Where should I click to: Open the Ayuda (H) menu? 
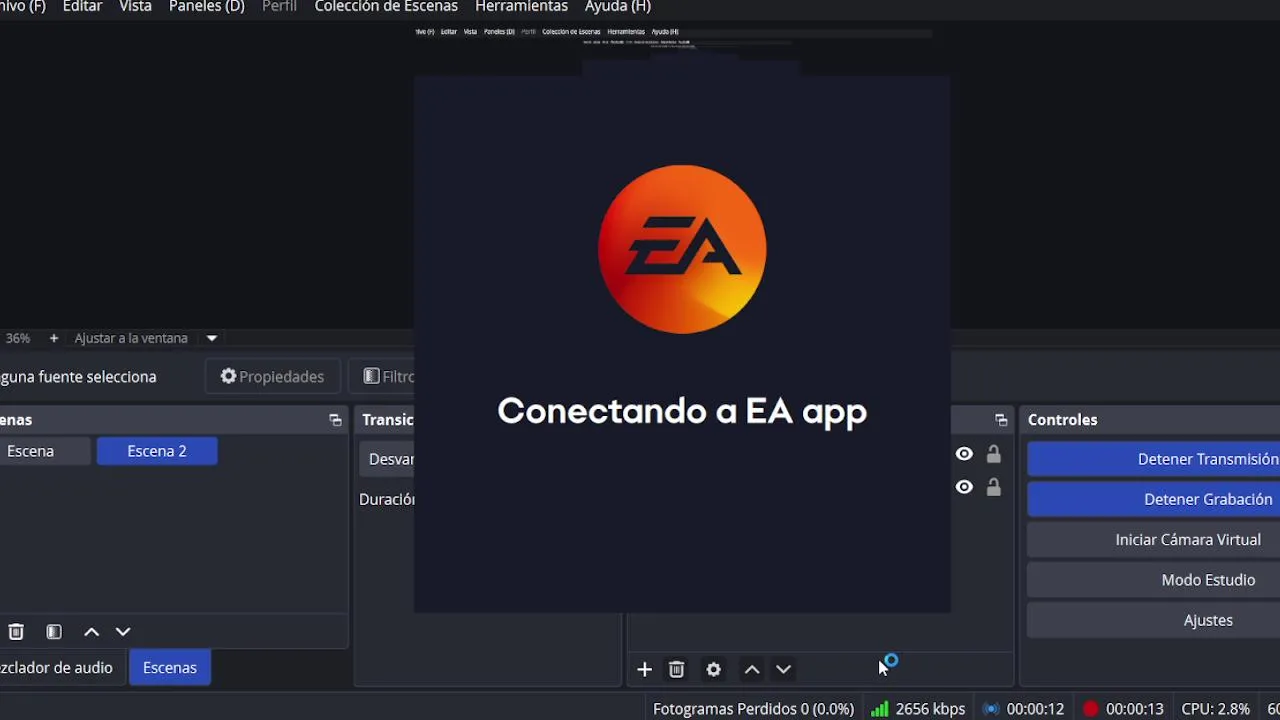pyautogui.click(x=617, y=7)
